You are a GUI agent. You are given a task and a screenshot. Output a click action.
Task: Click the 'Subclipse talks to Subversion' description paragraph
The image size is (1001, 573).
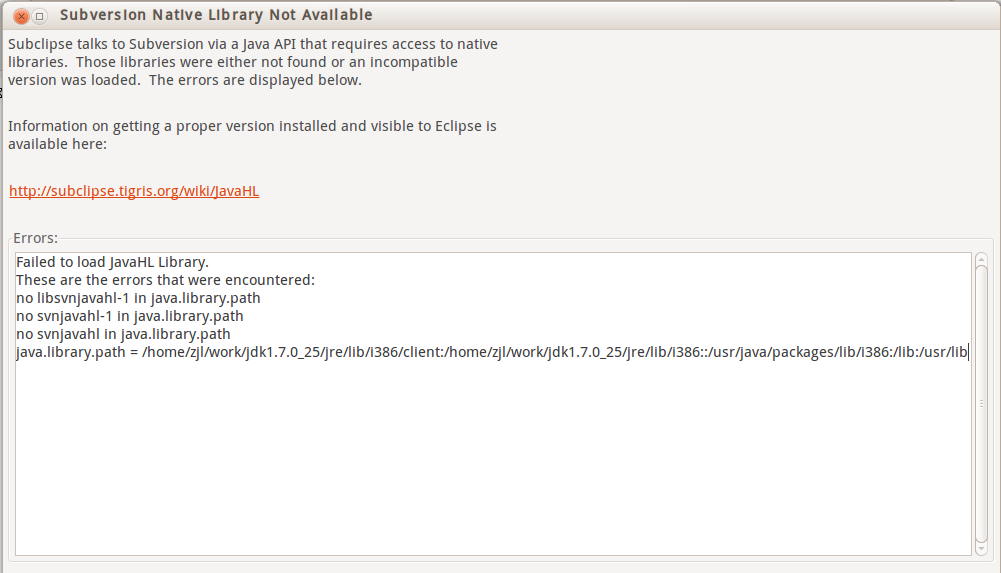[253, 62]
